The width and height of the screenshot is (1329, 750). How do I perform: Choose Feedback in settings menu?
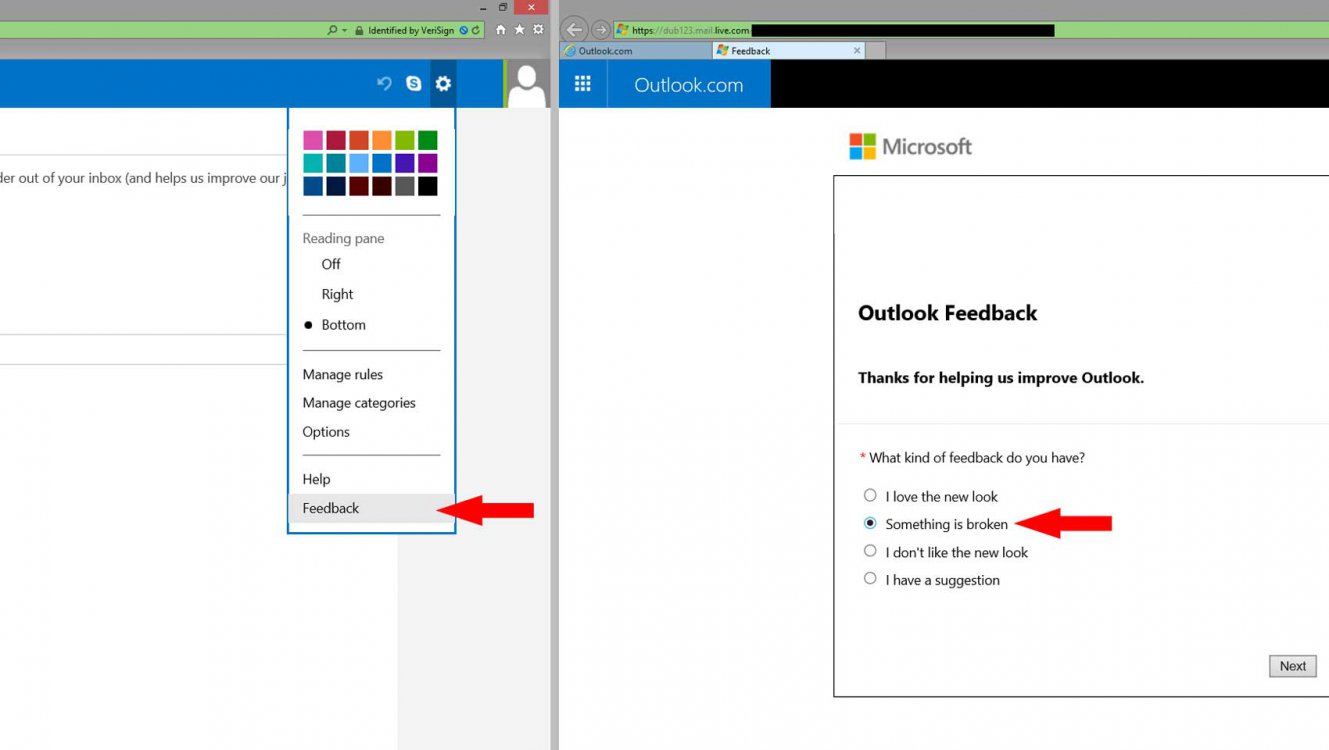pos(371,508)
